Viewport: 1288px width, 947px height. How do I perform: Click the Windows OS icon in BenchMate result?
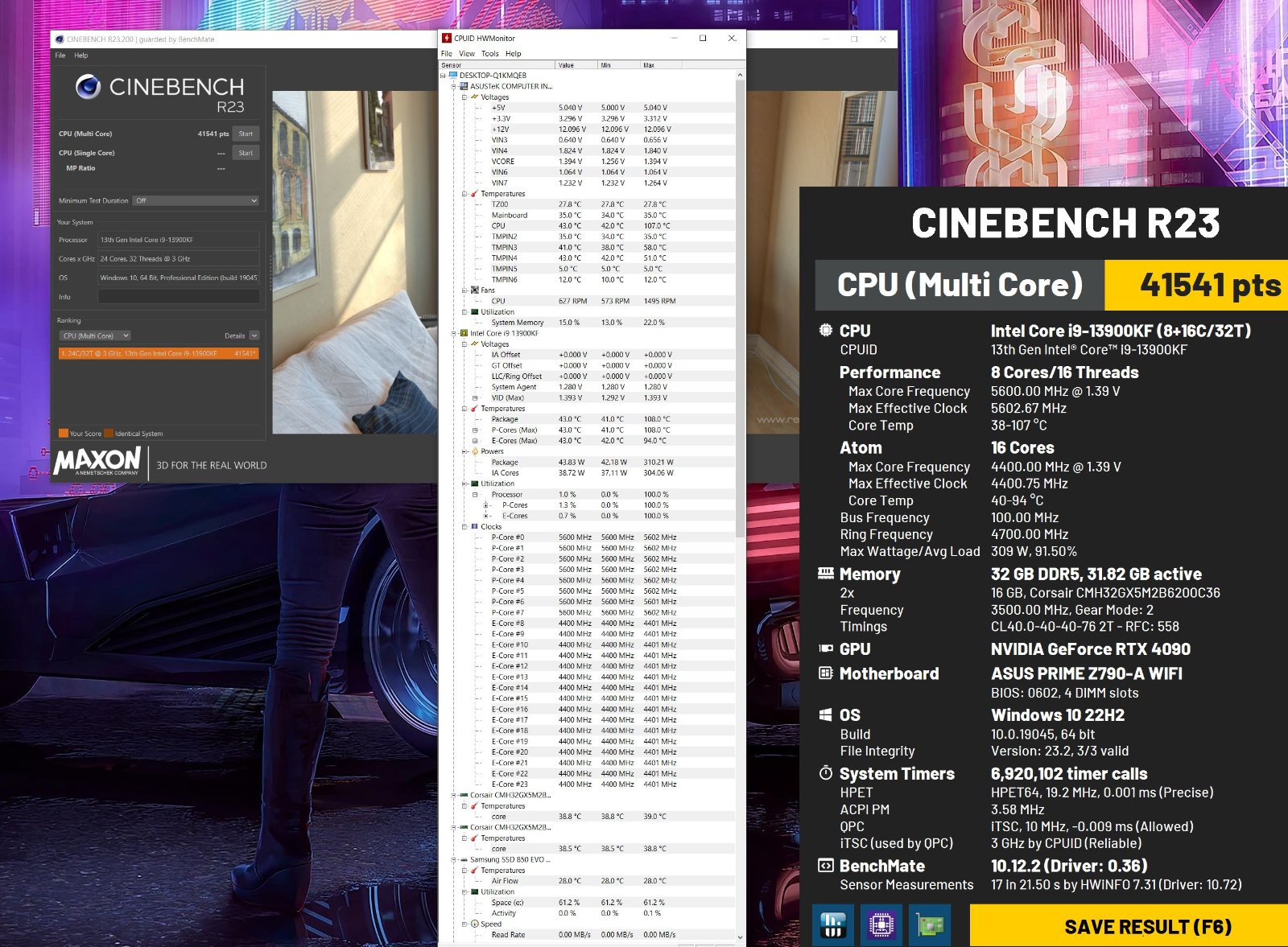point(825,714)
